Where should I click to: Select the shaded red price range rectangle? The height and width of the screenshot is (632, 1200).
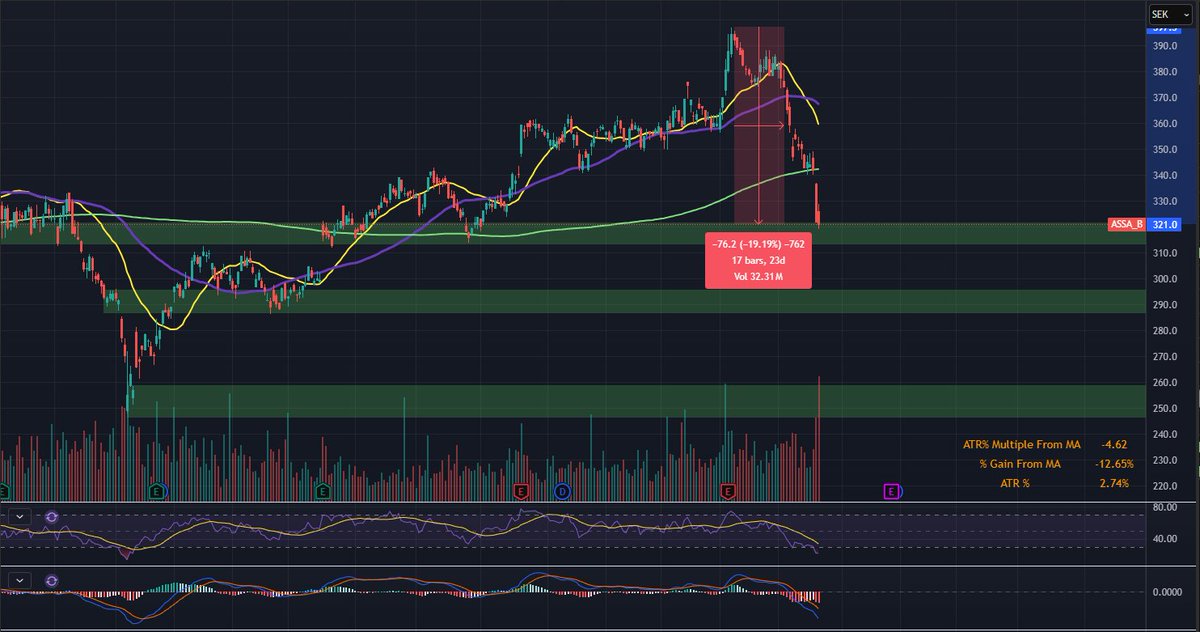[758, 125]
